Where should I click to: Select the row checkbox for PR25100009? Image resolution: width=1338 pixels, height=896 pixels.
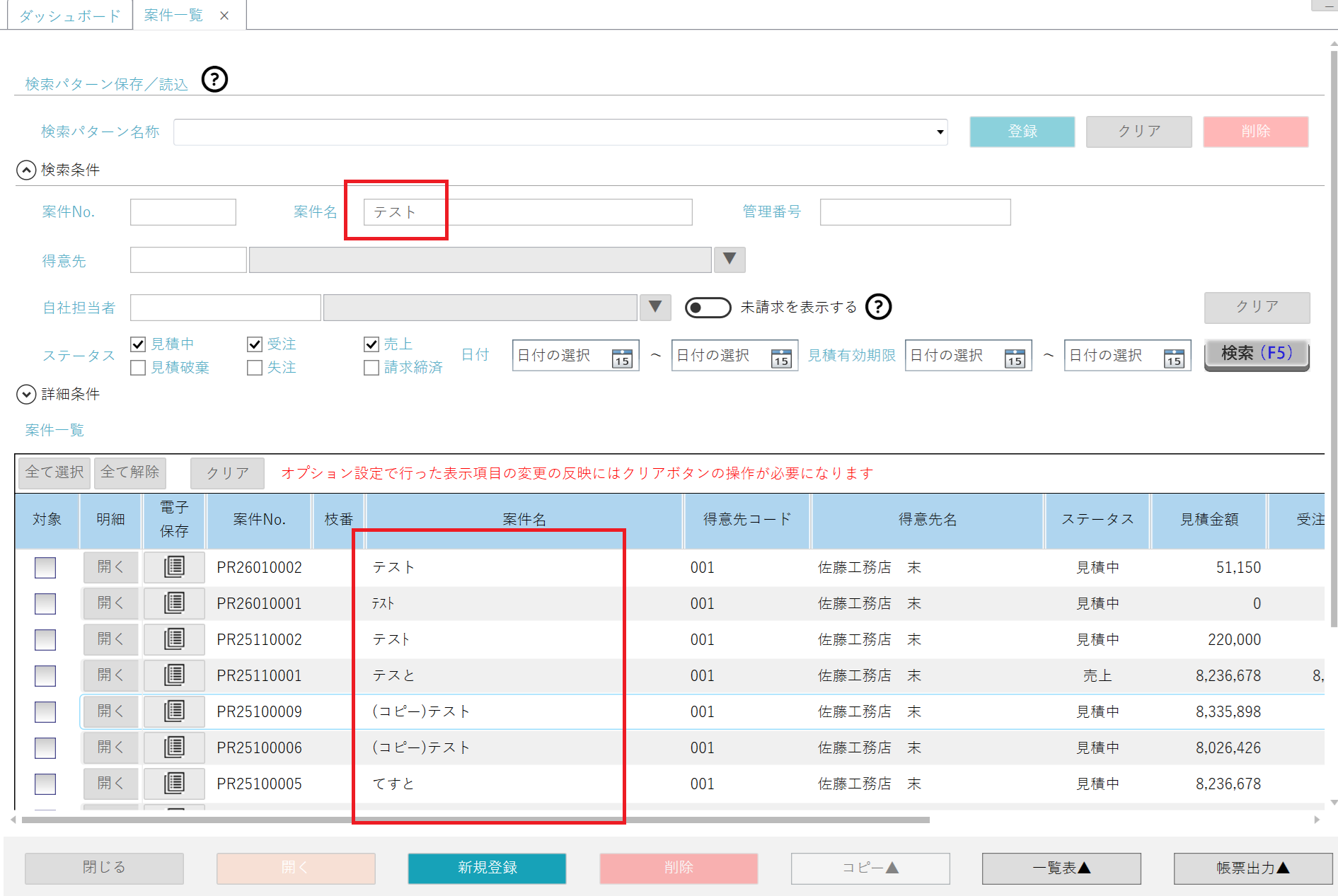45,711
